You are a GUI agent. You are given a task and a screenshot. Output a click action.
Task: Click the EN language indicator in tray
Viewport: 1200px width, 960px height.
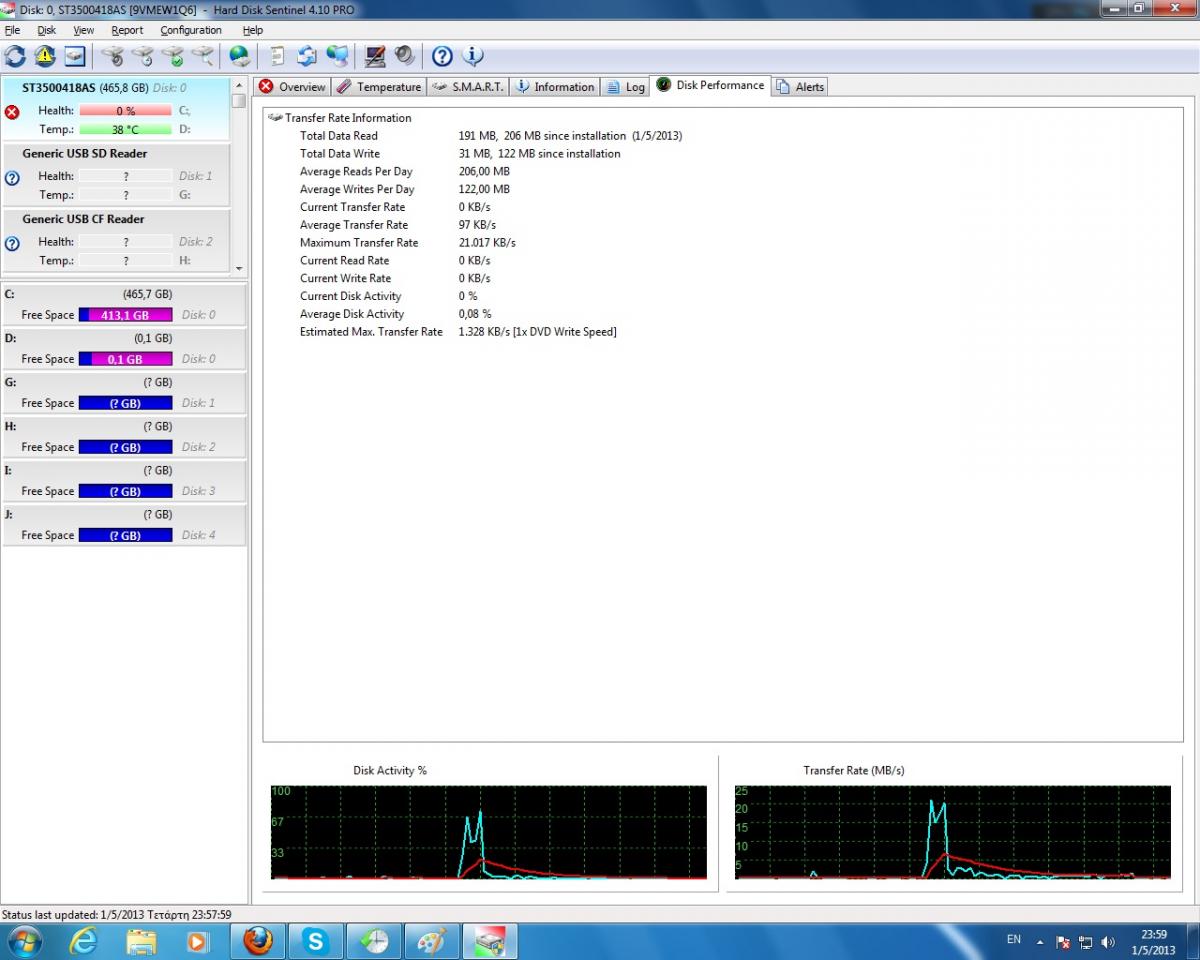click(x=1014, y=940)
